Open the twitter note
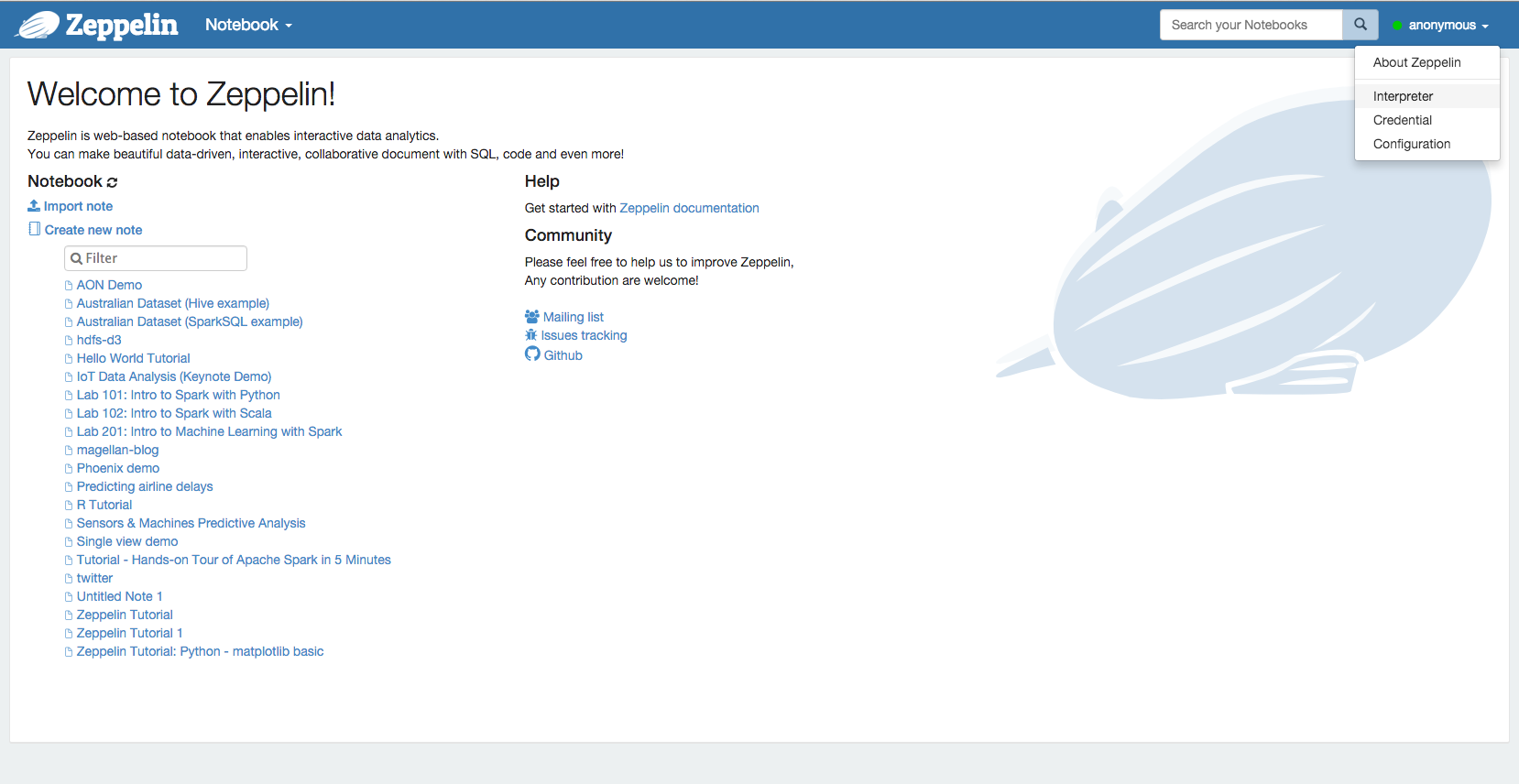 95,578
